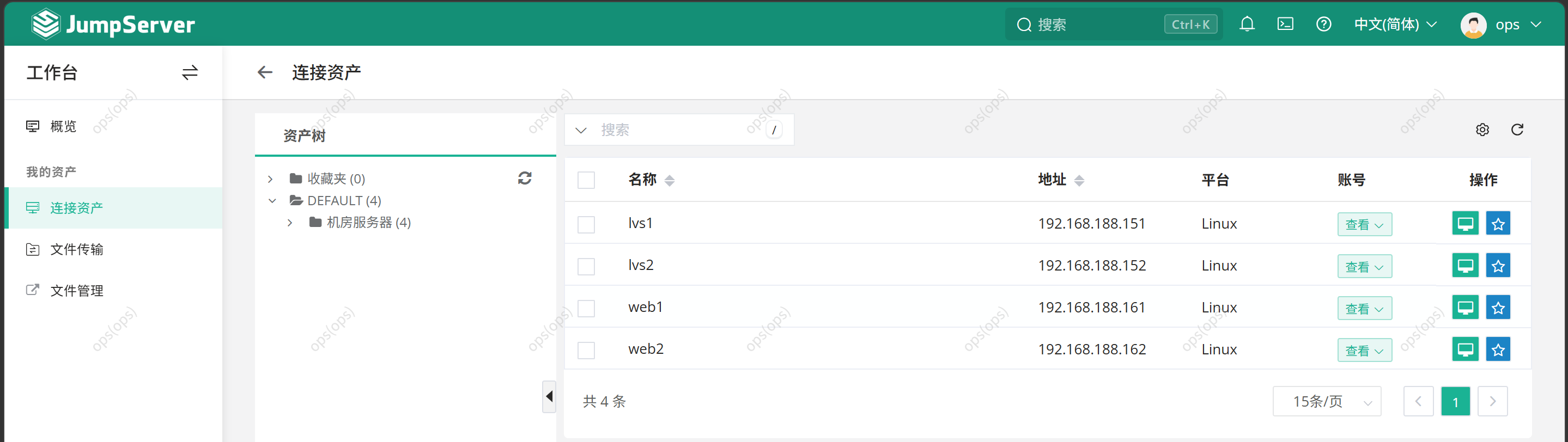Image resolution: width=1568 pixels, height=442 pixels.
Task: Connect to lvs1 via monitor icon
Action: coord(1465,223)
